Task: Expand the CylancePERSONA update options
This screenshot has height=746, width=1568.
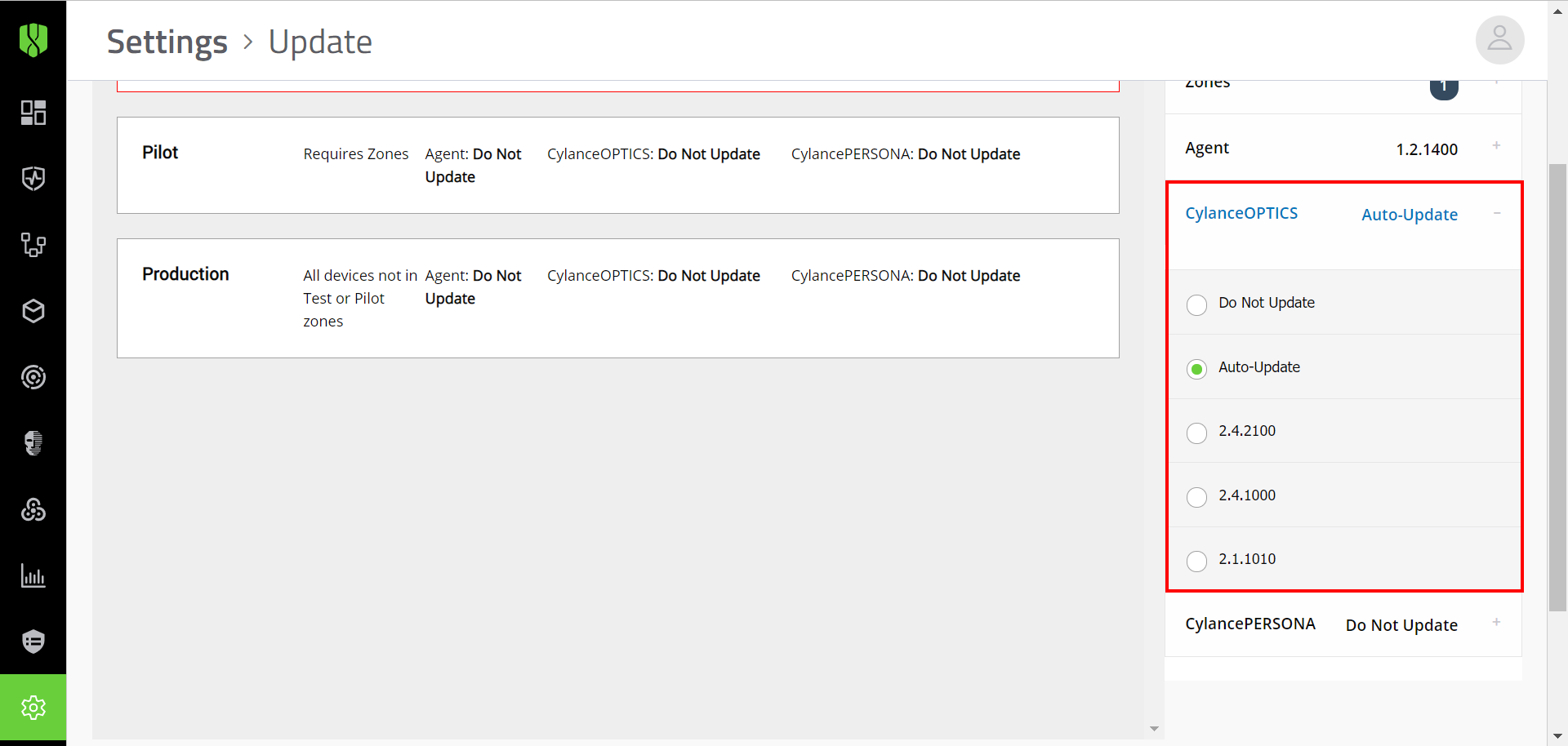Action: tap(1497, 622)
